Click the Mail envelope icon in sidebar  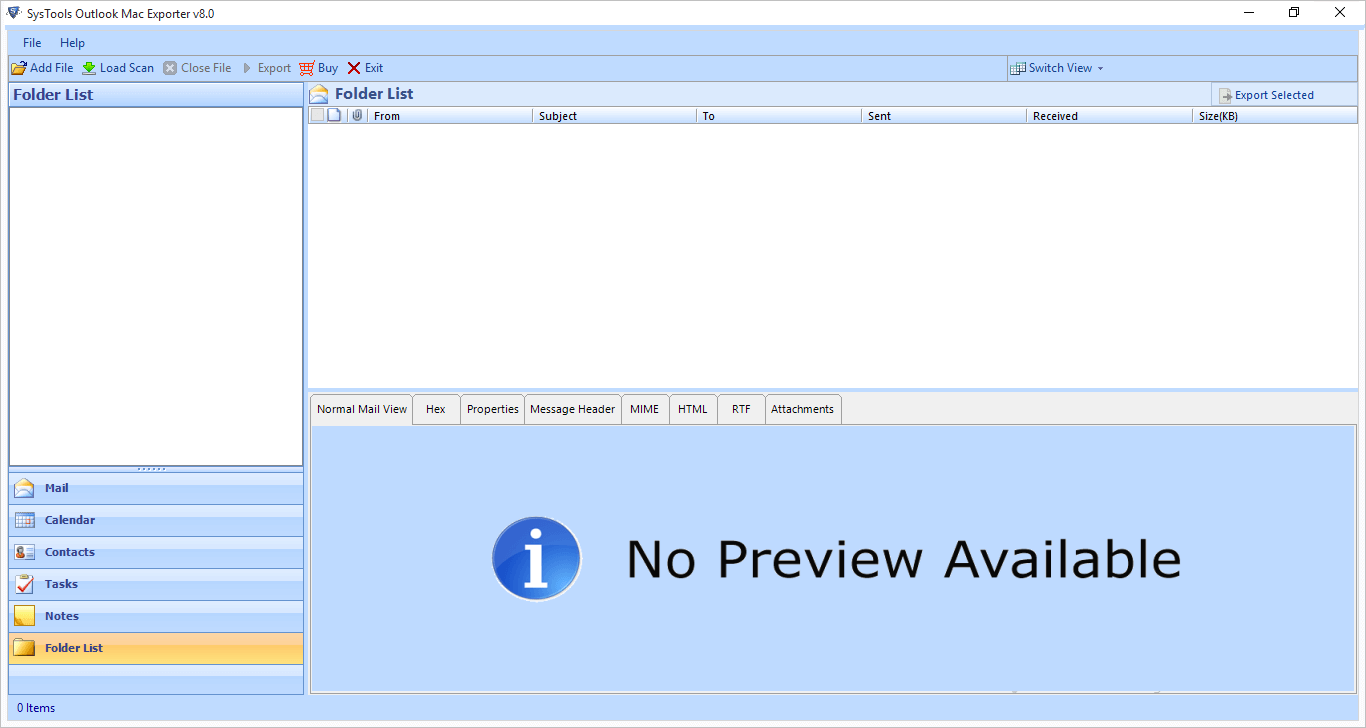click(x=25, y=488)
